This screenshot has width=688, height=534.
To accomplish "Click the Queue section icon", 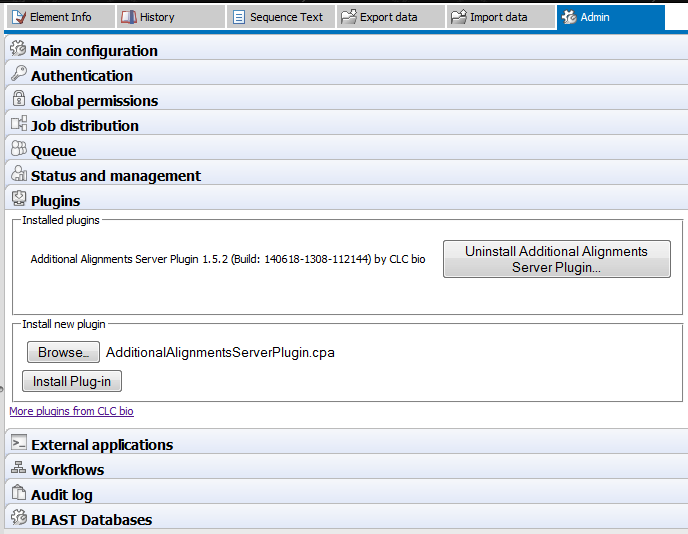I will 18,150.
